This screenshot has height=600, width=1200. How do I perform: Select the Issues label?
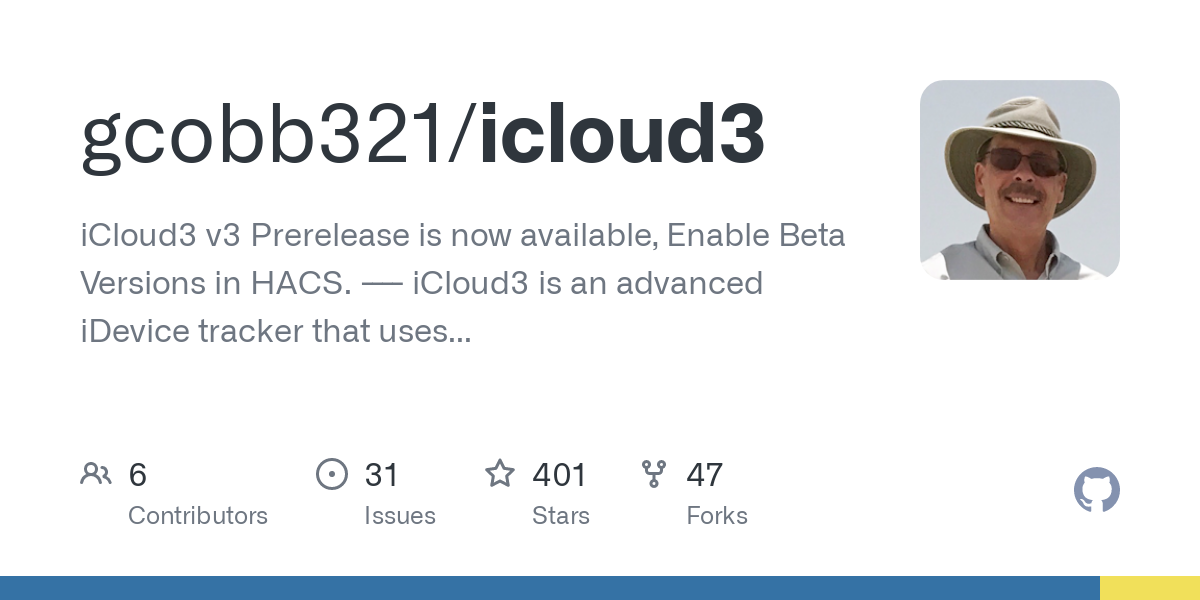click(x=400, y=516)
